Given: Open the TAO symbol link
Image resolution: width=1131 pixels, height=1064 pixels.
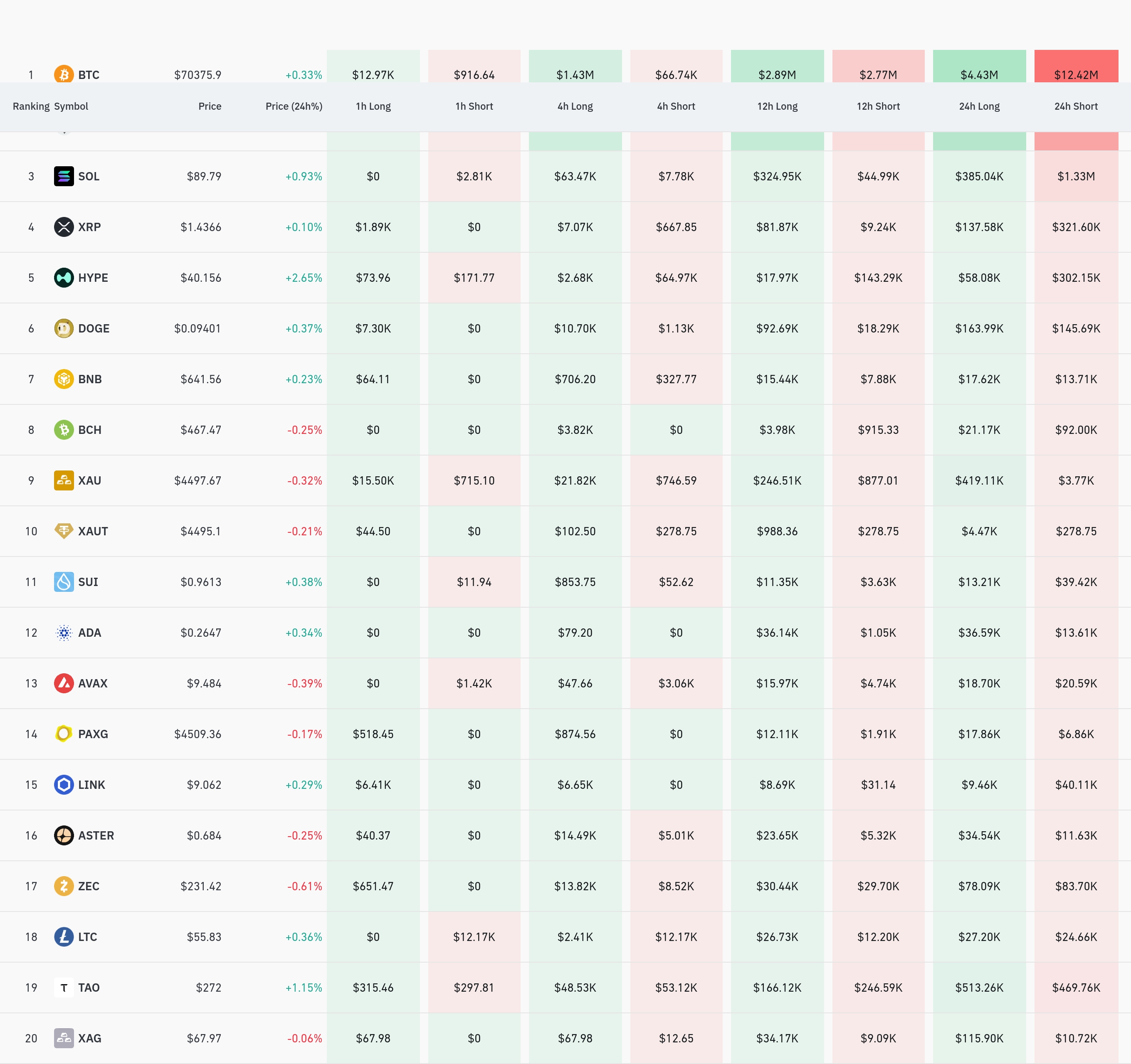Looking at the screenshot, I should [89, 987].
